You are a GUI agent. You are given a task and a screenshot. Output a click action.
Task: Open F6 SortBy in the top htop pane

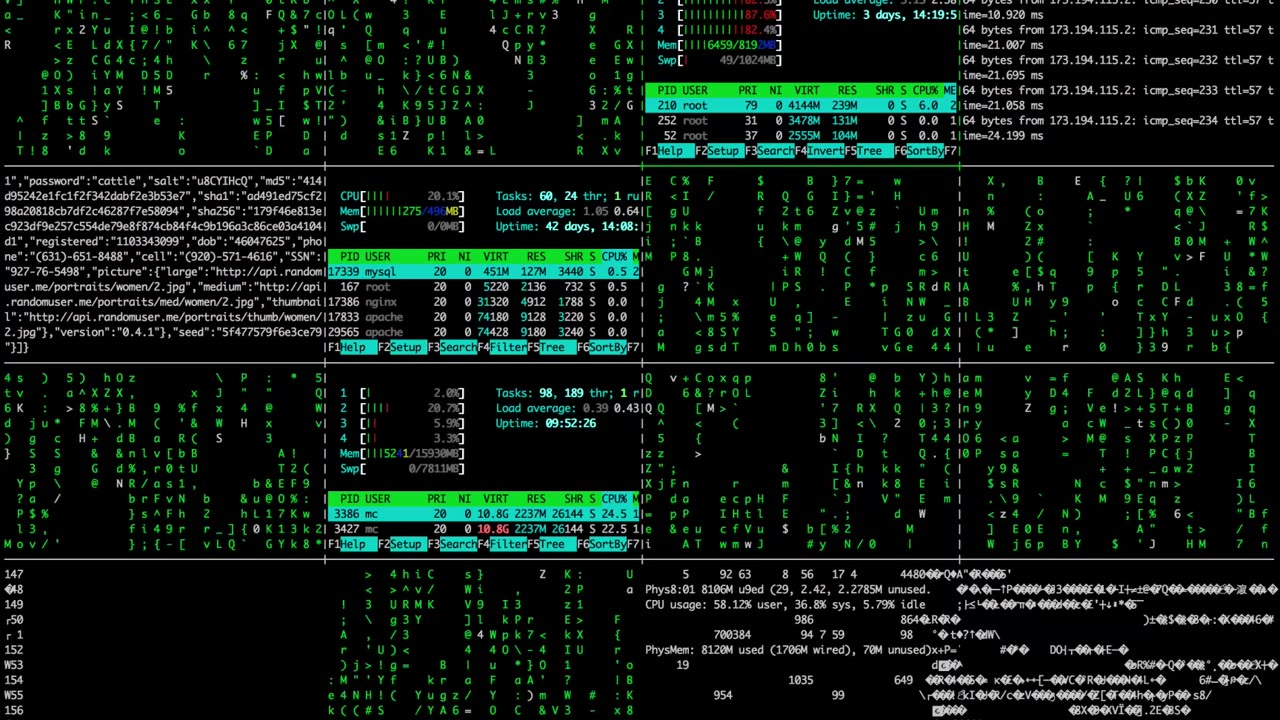coord(918,151)
